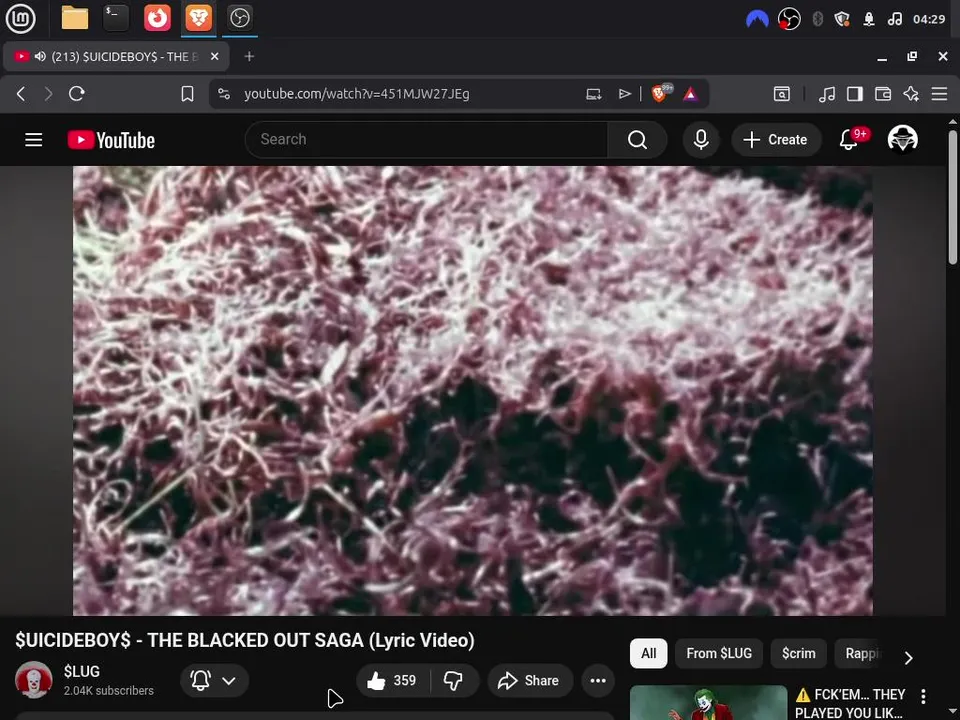Image resolution: width=960 pixels, height=720 pixels.
Task: Open Brave Shields lion icon
Action: 661,93
